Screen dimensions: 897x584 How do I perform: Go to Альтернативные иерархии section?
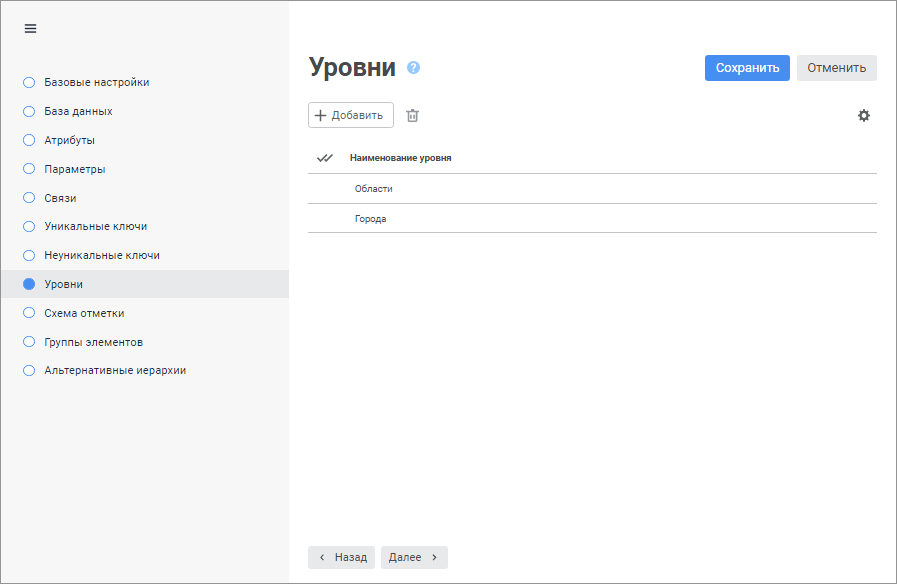pos(115,370)
